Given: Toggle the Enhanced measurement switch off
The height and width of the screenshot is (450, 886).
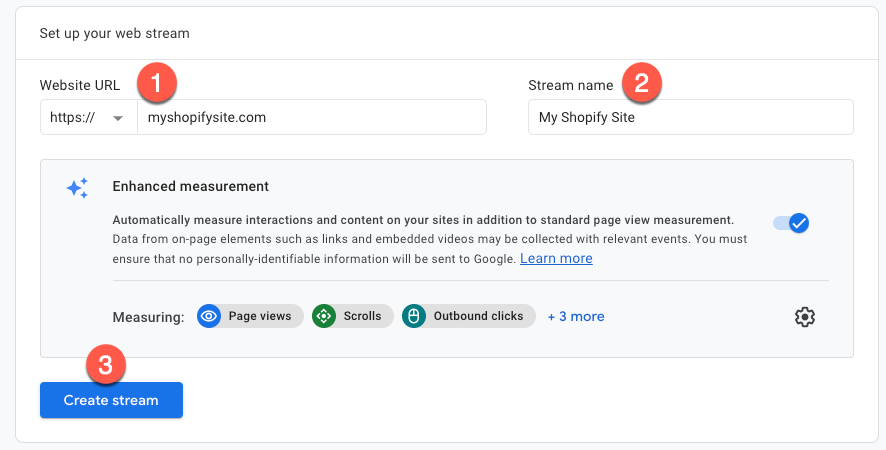Looking at the screenshot, I should [791, 223].
